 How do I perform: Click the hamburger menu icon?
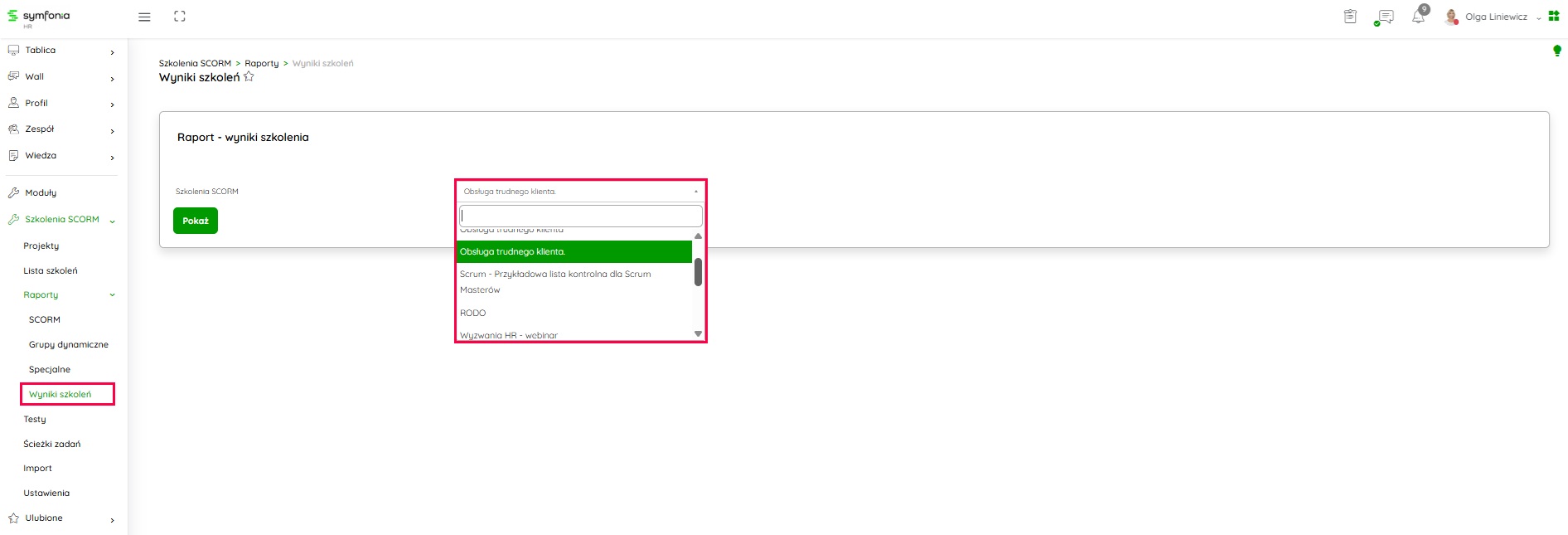pos(144,17)
